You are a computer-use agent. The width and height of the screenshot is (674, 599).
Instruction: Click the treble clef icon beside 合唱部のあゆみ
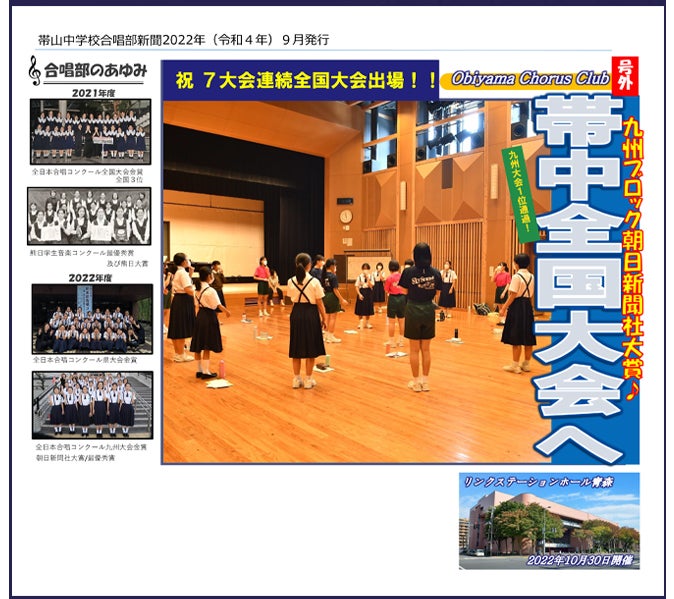(35, 70)
